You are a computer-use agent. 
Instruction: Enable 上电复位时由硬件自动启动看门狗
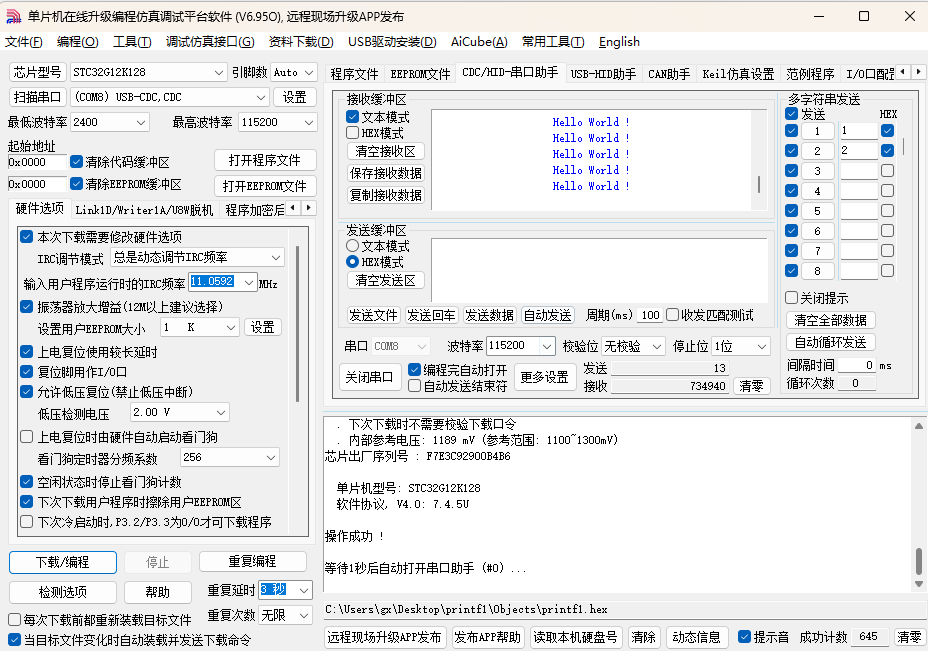coord(27,437)
